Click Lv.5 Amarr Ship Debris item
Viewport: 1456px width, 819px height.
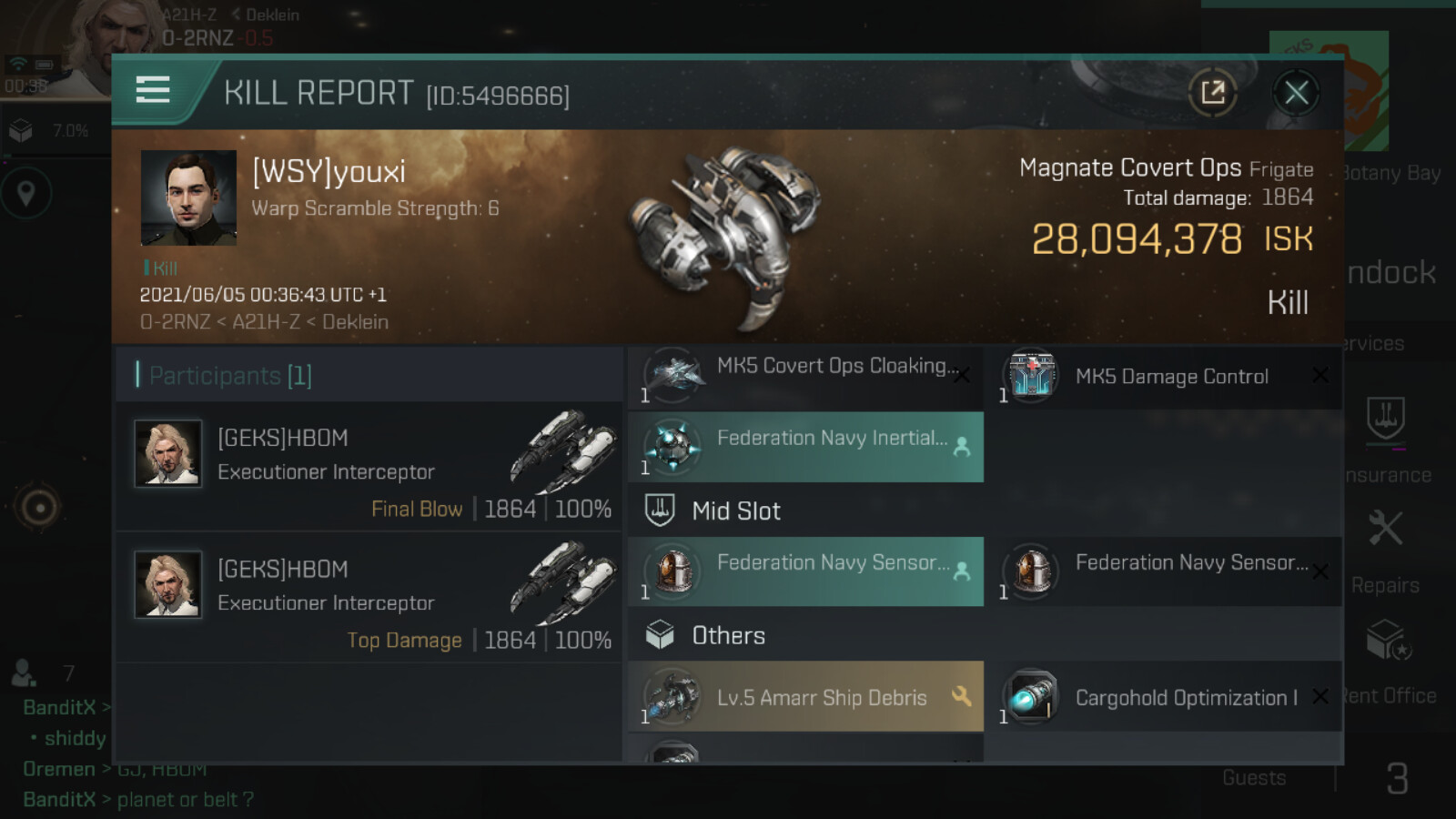click(x=805, y=697)
